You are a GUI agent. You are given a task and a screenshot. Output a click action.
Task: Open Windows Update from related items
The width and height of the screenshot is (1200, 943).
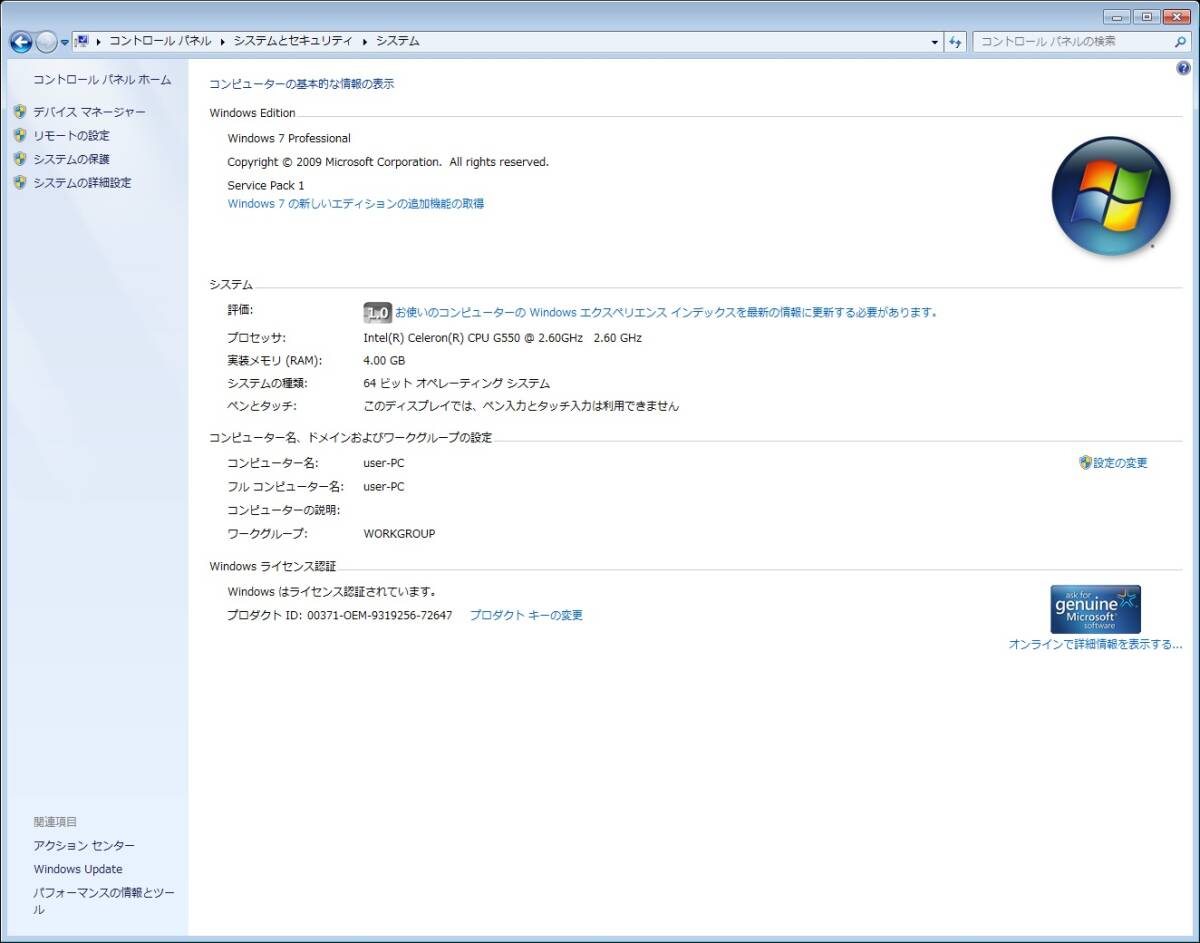(78, 869)
